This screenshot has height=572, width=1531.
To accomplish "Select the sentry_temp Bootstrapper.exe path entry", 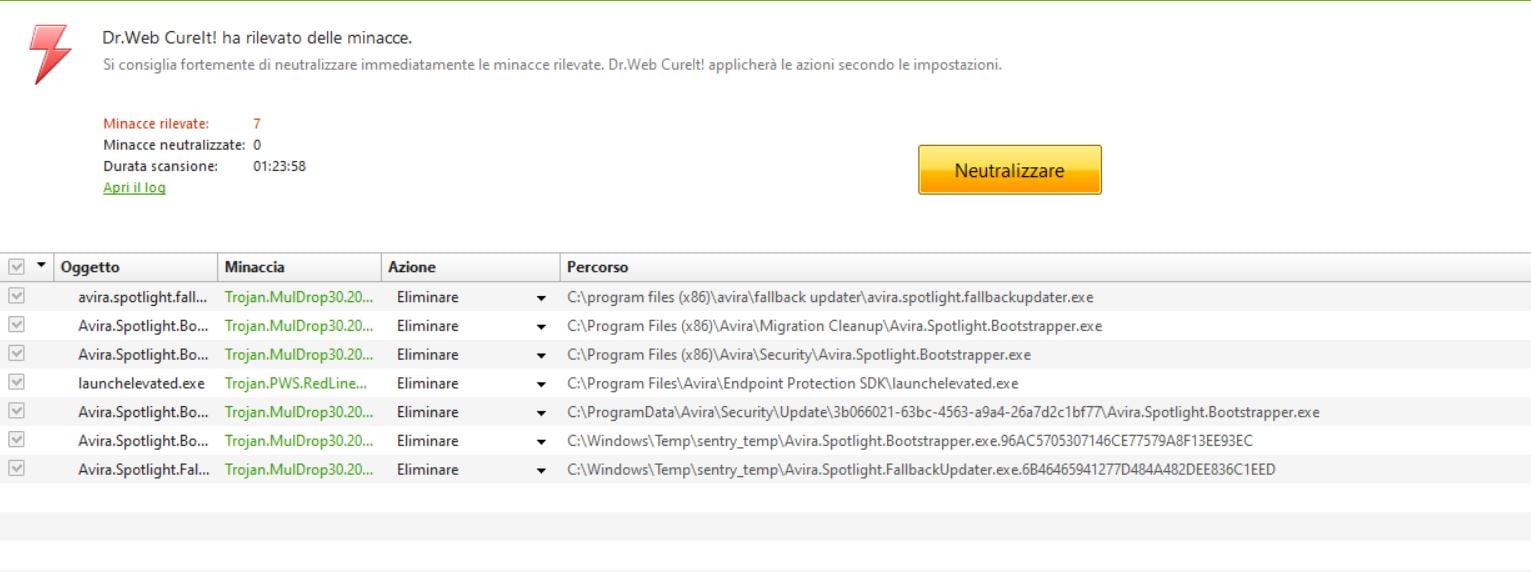I will [909, 441].
